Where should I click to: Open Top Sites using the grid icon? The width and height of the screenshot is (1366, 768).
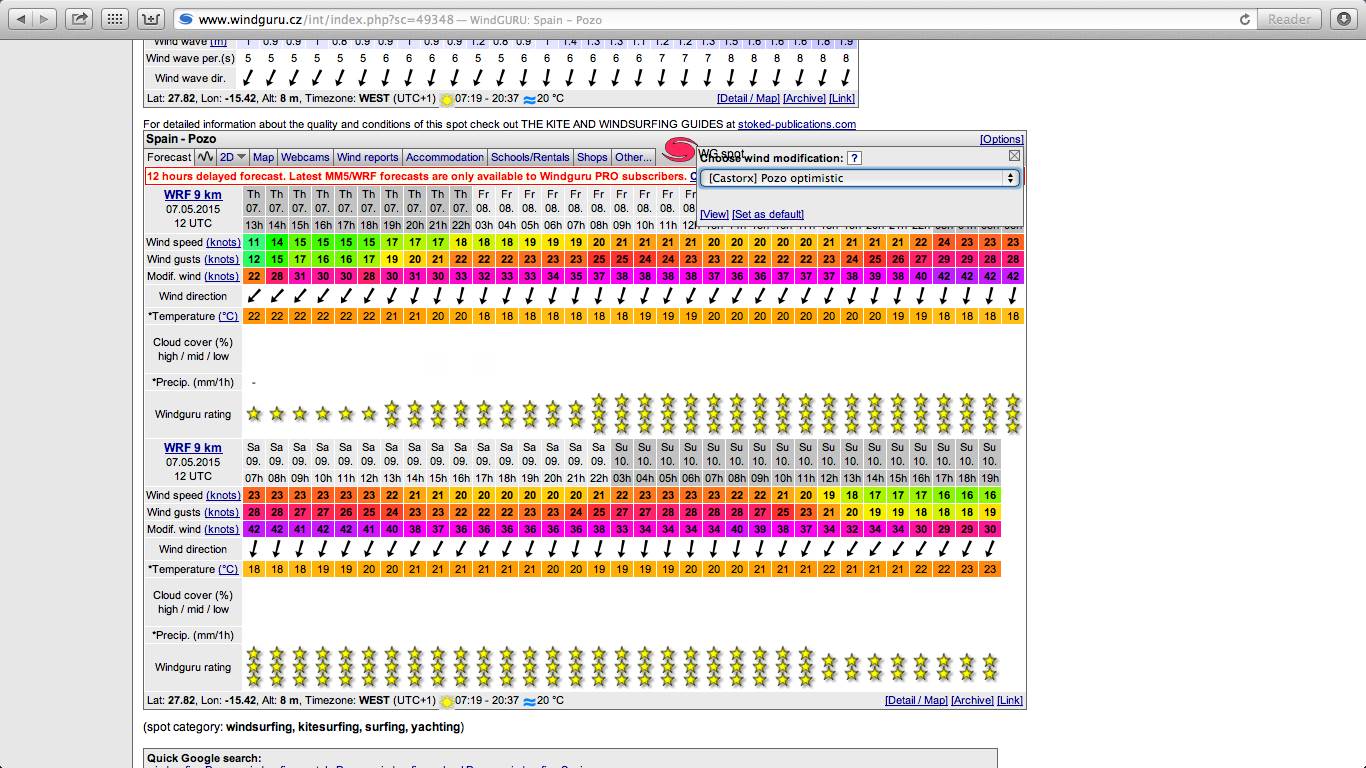coord(114,17)
